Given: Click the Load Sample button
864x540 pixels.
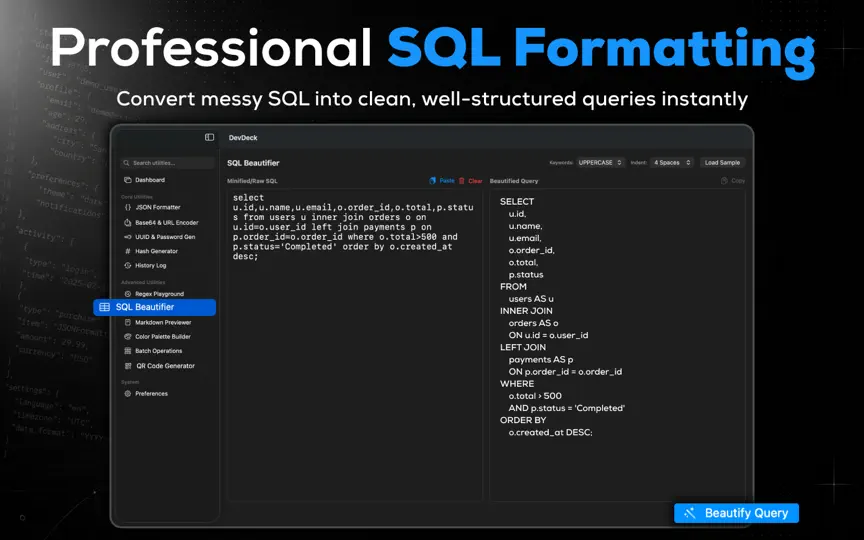Looking at the screenshot, I should point(722,163).
